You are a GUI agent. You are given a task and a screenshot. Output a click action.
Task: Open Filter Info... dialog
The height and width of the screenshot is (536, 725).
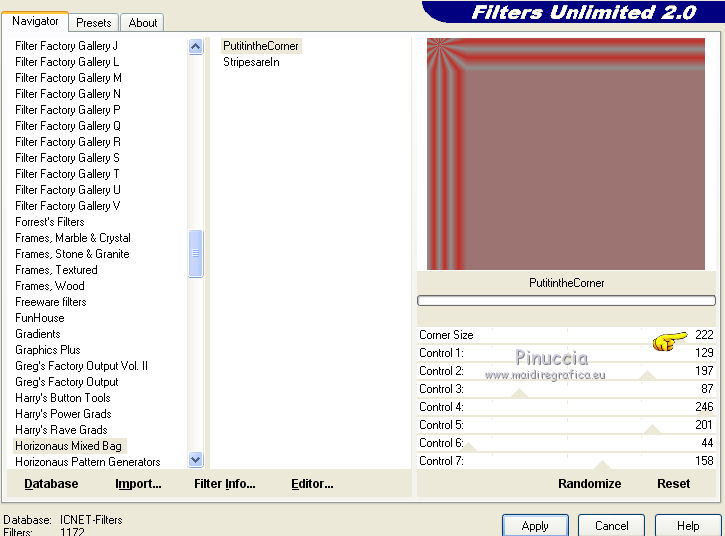225,484
